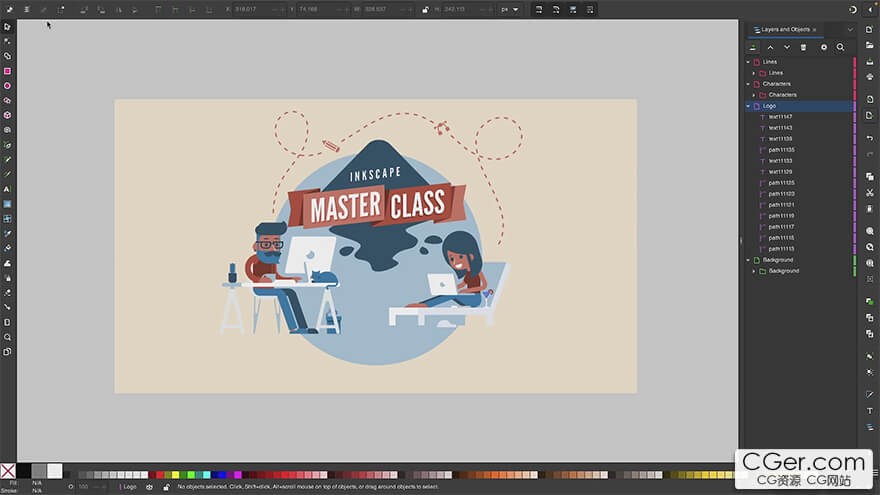Select the Mesh gradient tool
Viewport: 880px width, 495px height.
pos(7,219)
